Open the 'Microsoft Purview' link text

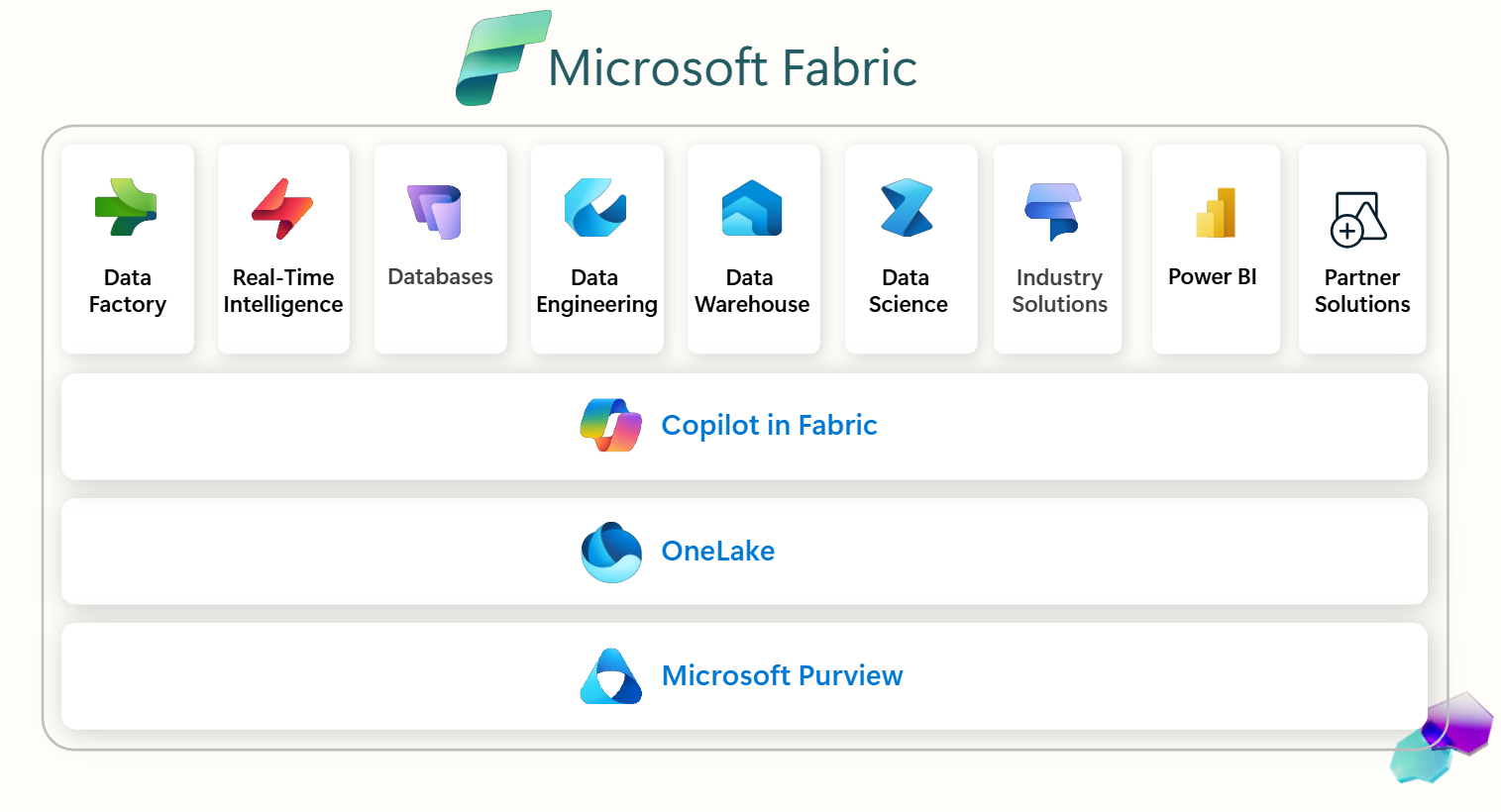click(782, 675)
